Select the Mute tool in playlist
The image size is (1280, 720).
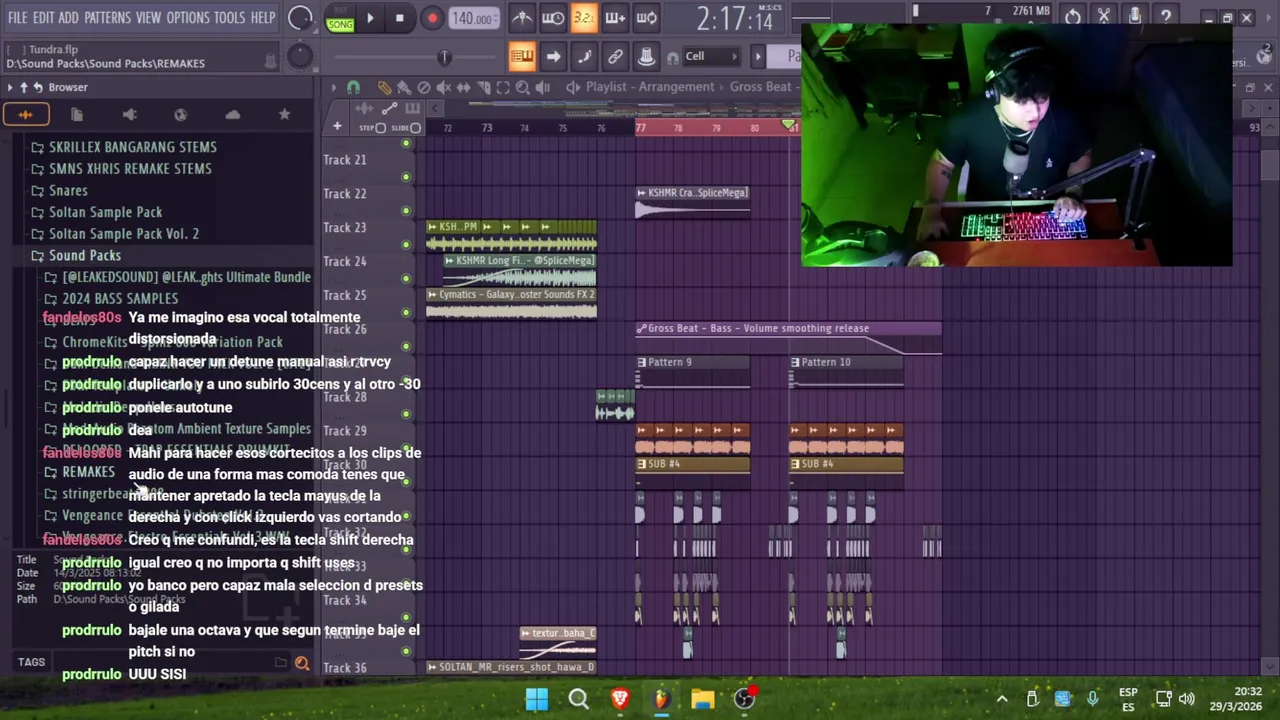pyautogui.click(x=443, y=87)
